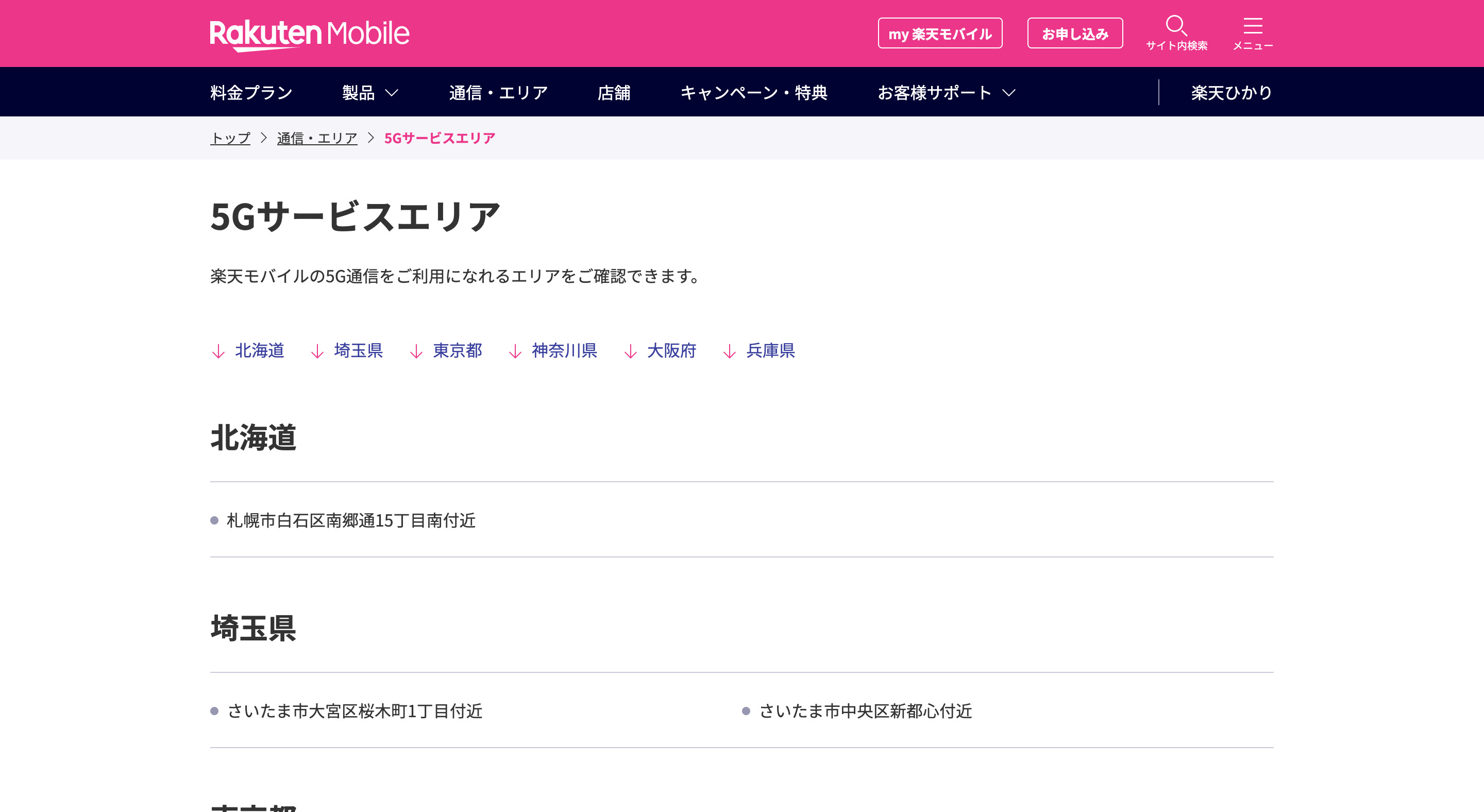Expand the 製品 dropdown chevron
Image resolution: width=1484 pixels, height=812 pixels.
tap(392, 93)
